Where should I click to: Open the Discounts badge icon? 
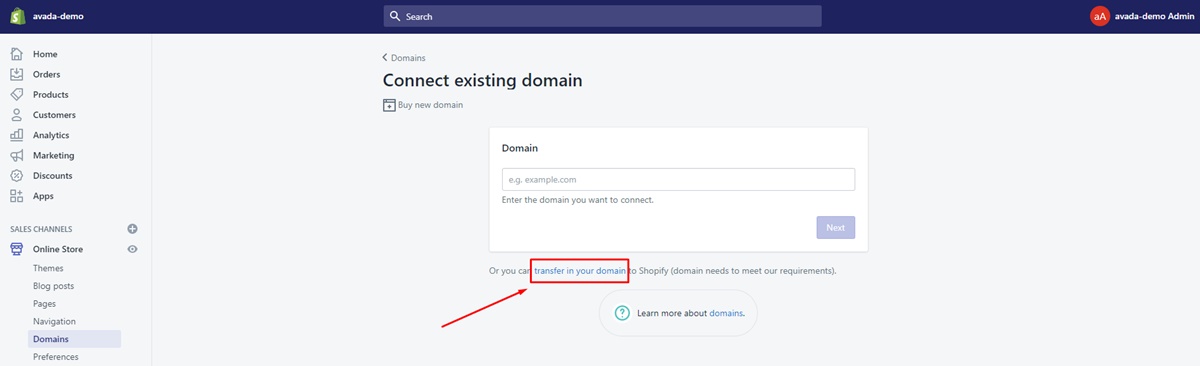click(16, 175)
